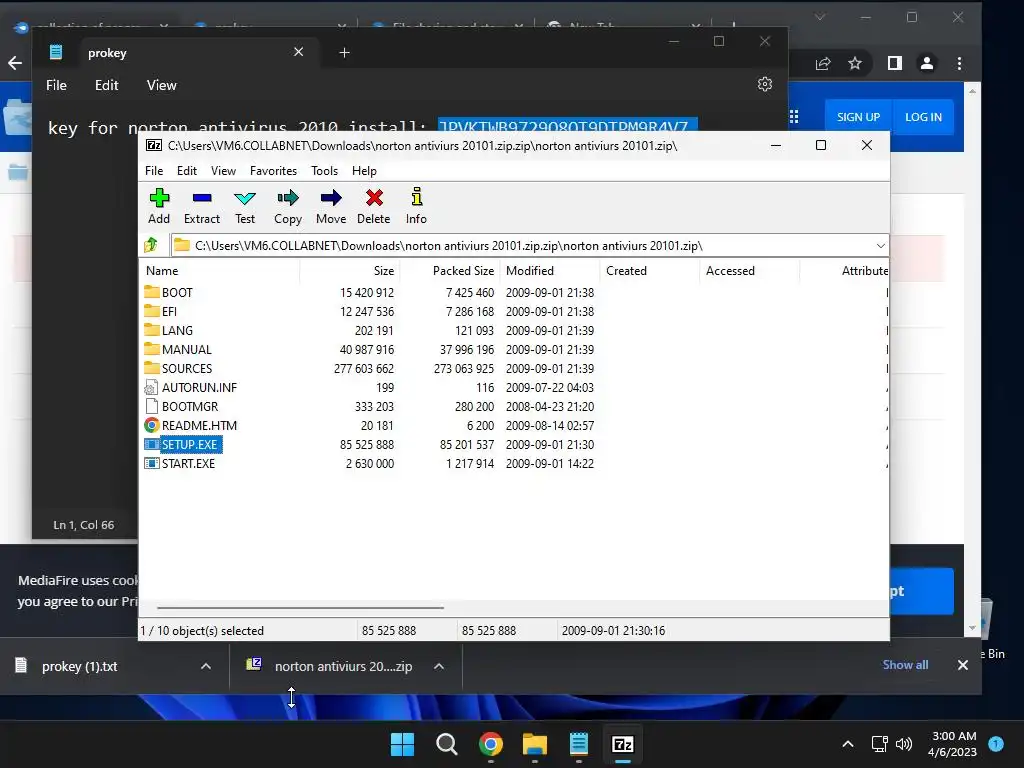Select the SETUP.EXE file

point(189,444)
